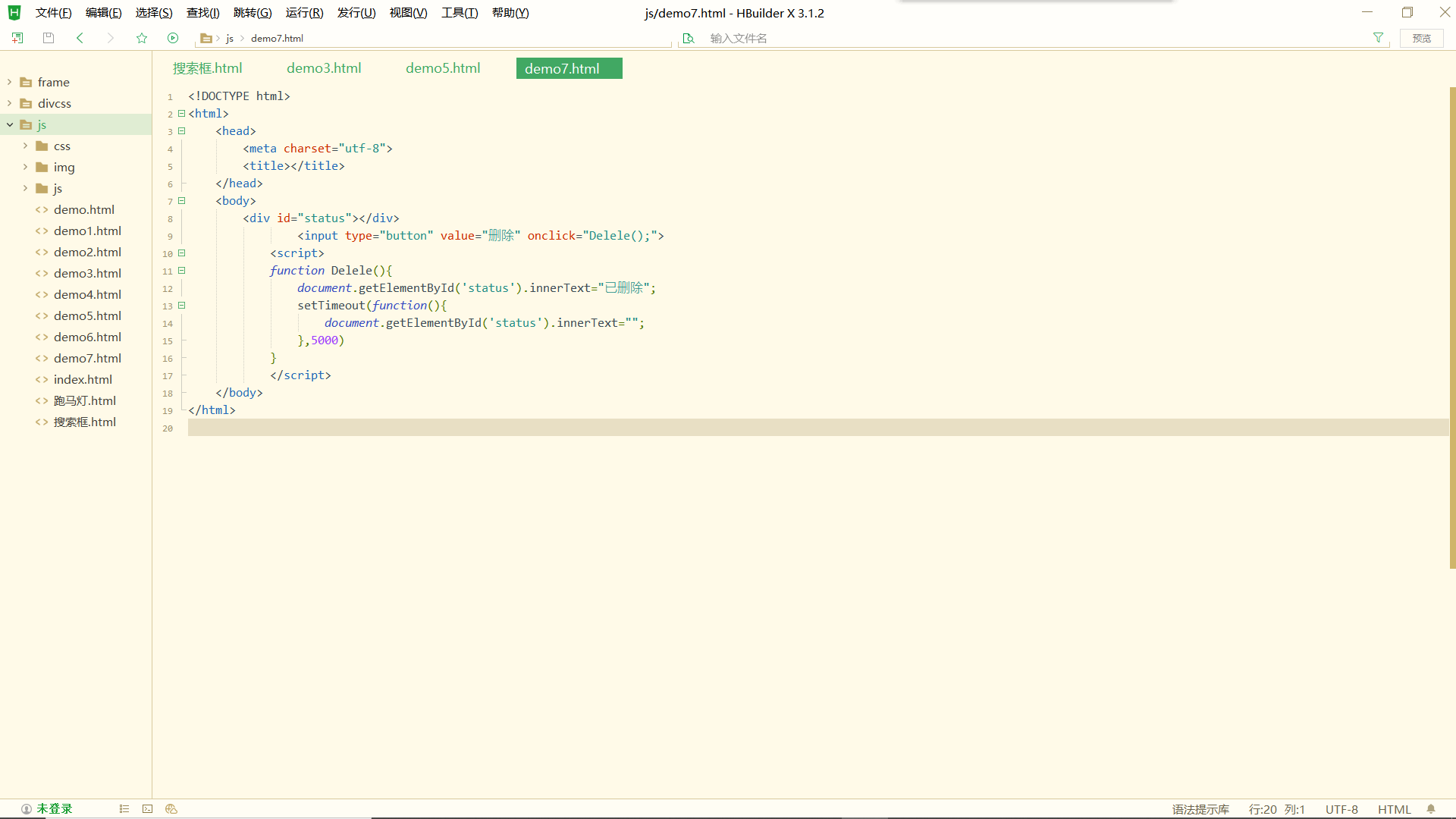Open demo2.html in the file tree
This screenshot has height=819, width=1456.
click(x=87, y=252)
